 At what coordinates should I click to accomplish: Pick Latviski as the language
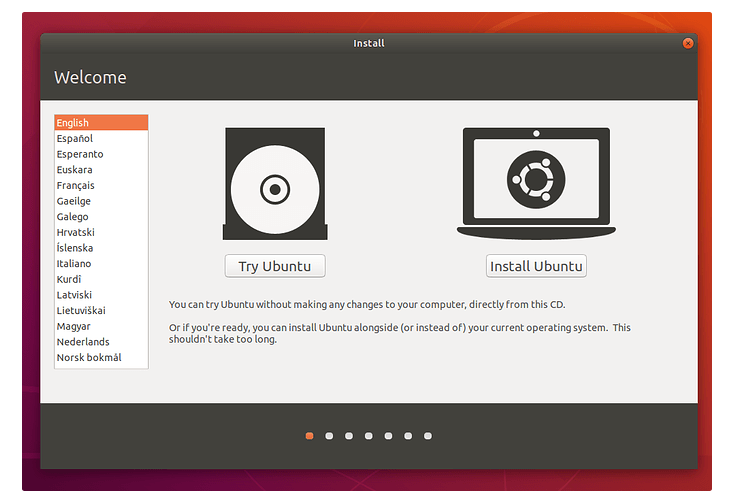click(101, 295)
